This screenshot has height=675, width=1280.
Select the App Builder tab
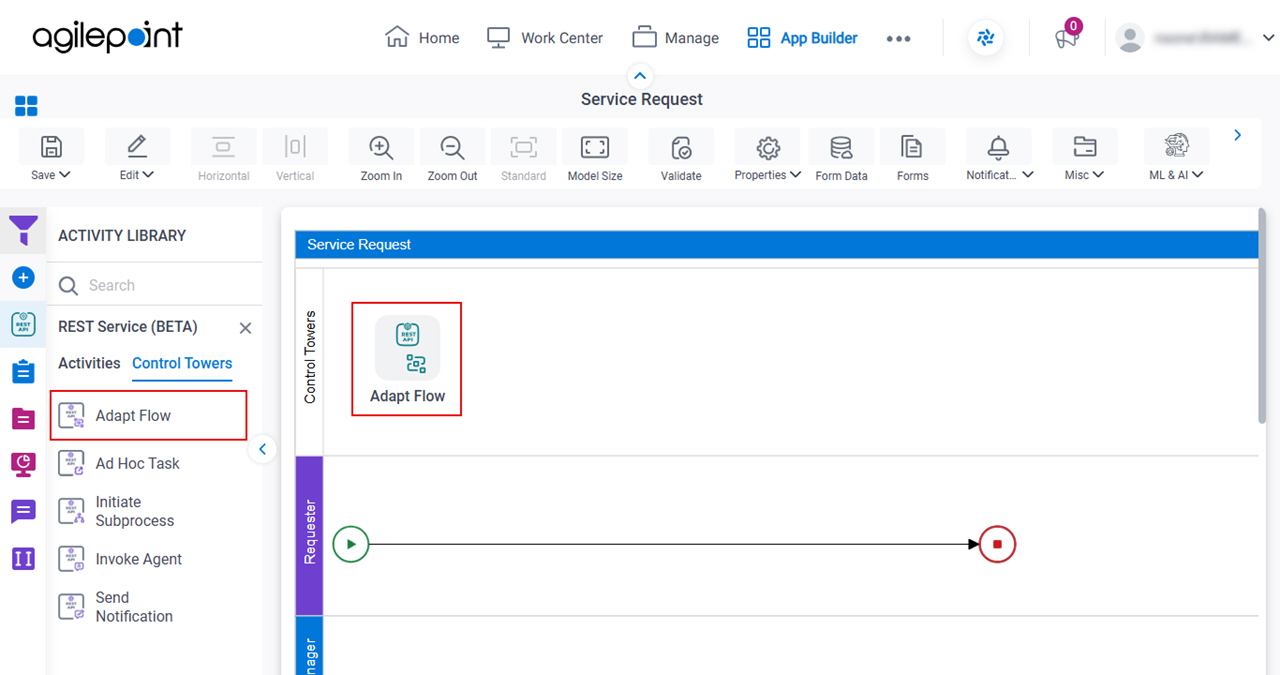click(802, 37)
